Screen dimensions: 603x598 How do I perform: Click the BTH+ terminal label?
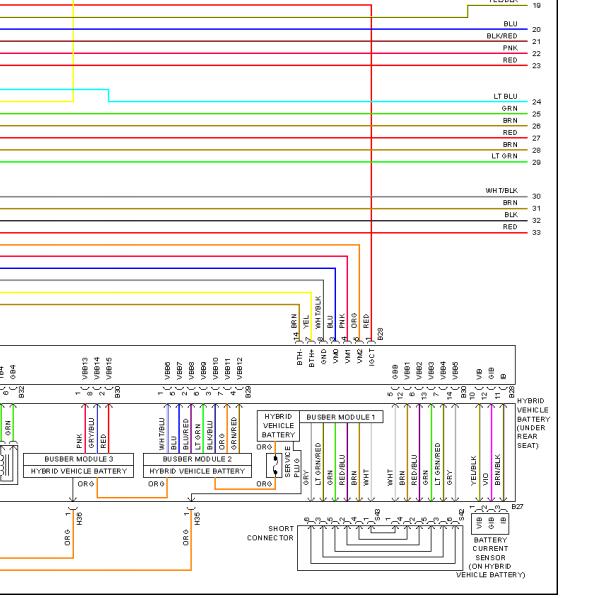[311, 357]
